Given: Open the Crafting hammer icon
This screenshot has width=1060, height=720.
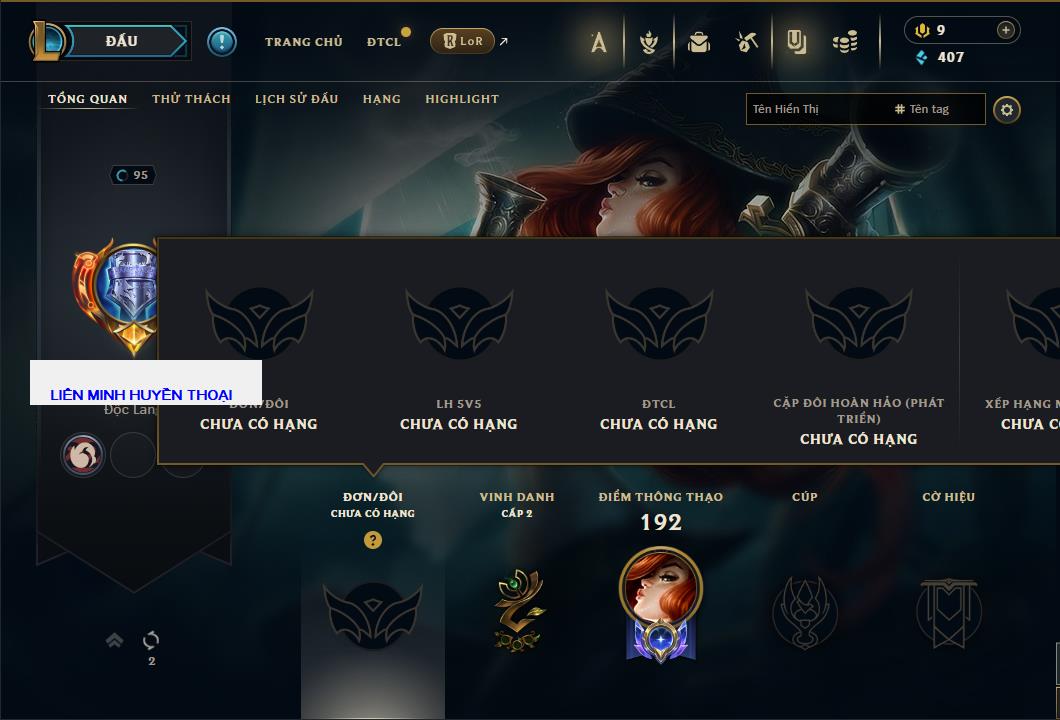Looking at the screenshot, I should 747,43.
